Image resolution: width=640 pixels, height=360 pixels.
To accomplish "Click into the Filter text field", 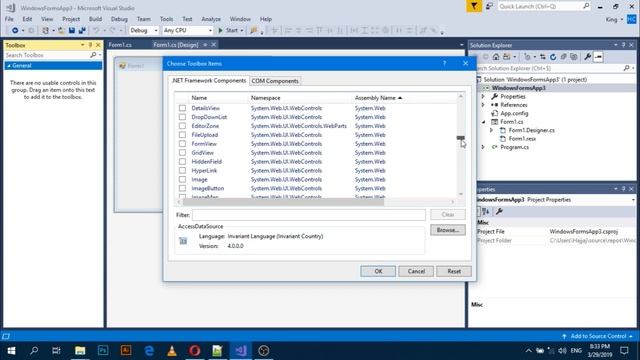I will 309,215.
